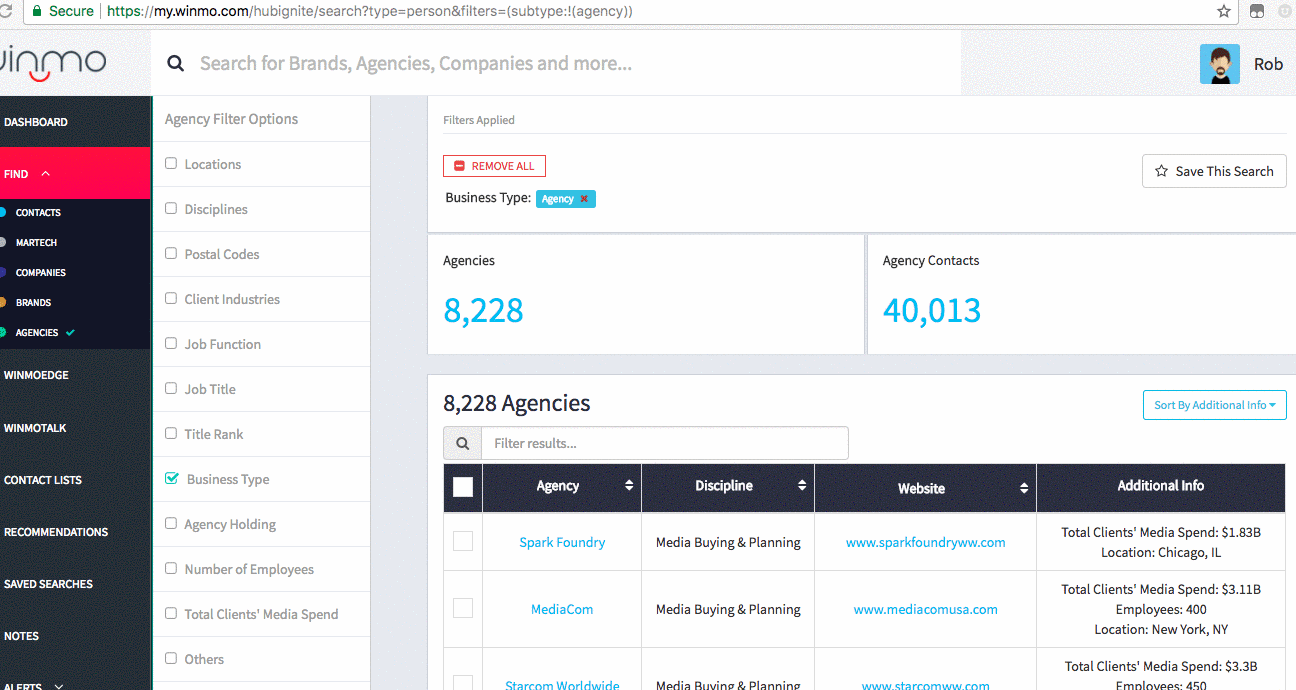Screen dimensions: 1296x690
Task: Open Rob's profile avatar
Action: click(x=1219, y=64)
